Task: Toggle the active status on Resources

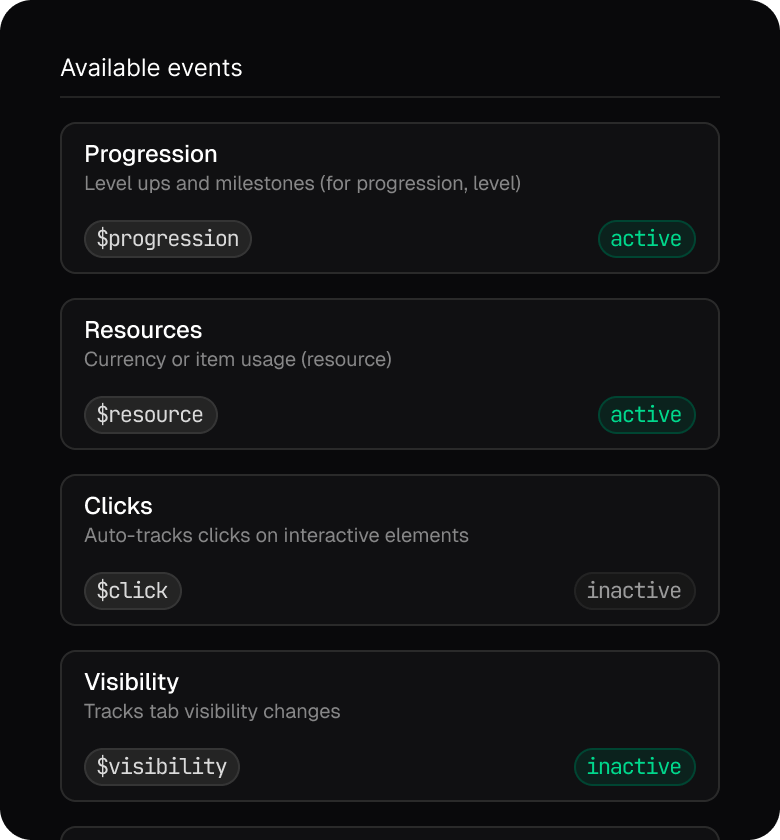Action: click(646, 415)
